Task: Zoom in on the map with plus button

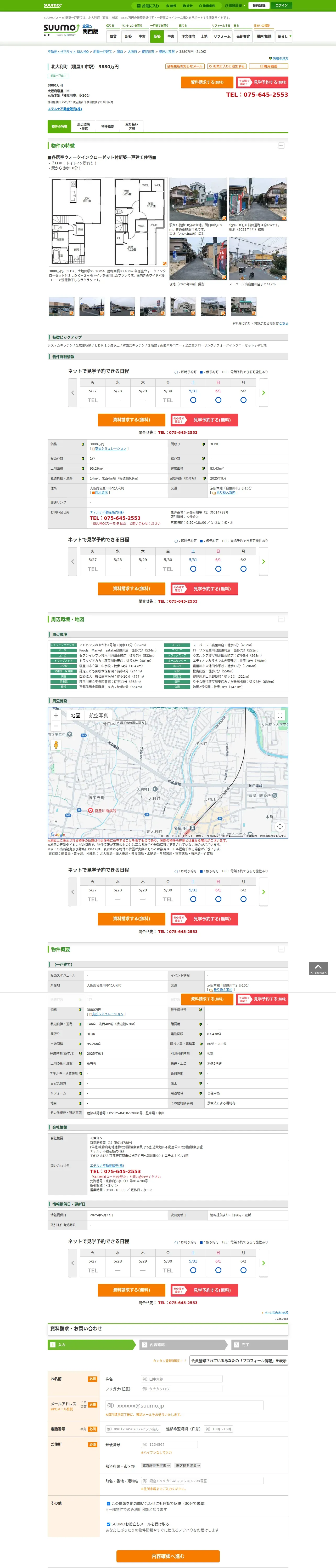Action: click(56, 715)
